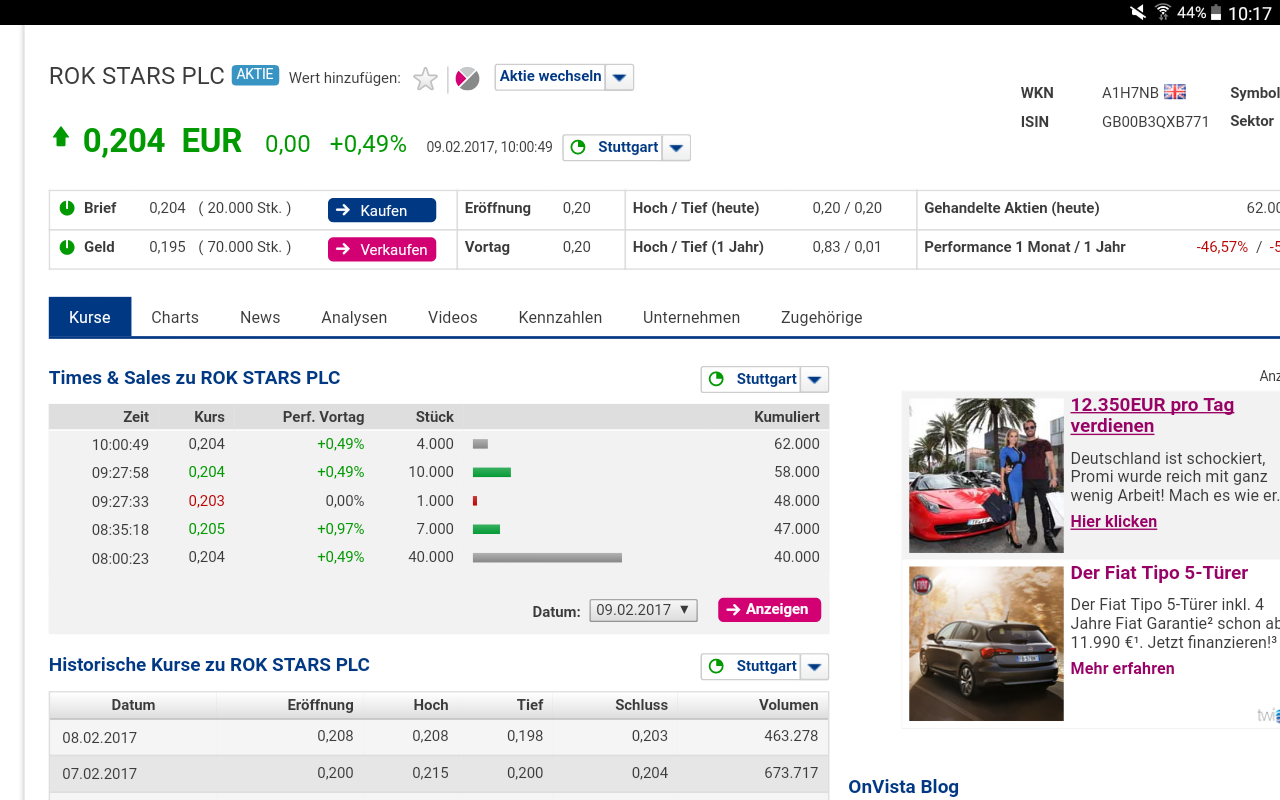Image resolution: width=1280 pixels, height=800 pixels.
Task: Click the Volumen column header
Action: (x=789, y=705)
